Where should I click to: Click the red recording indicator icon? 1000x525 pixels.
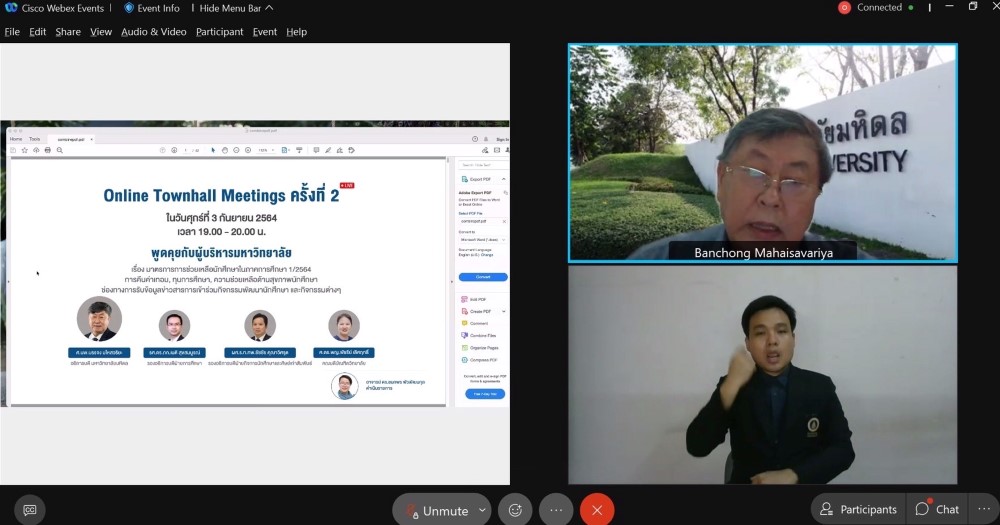pos(845,7)
